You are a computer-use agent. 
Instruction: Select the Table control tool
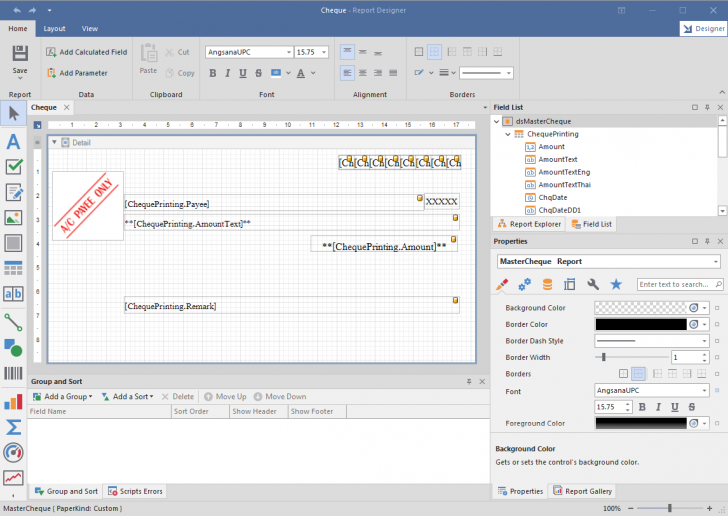point(13,268)
